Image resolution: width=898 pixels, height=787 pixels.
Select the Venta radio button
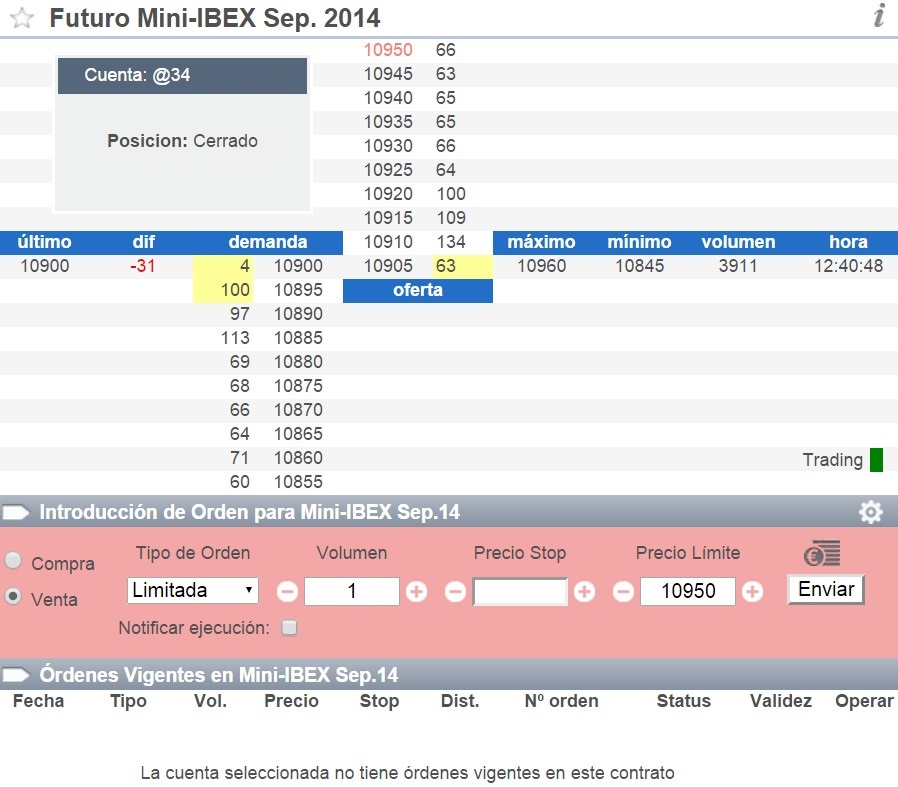pos(13,596)
